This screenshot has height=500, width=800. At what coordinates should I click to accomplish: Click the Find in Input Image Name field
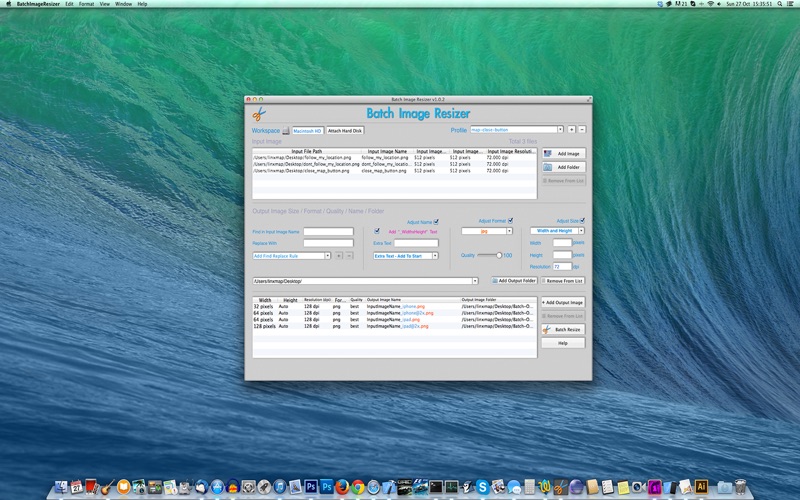pos(329,231)
